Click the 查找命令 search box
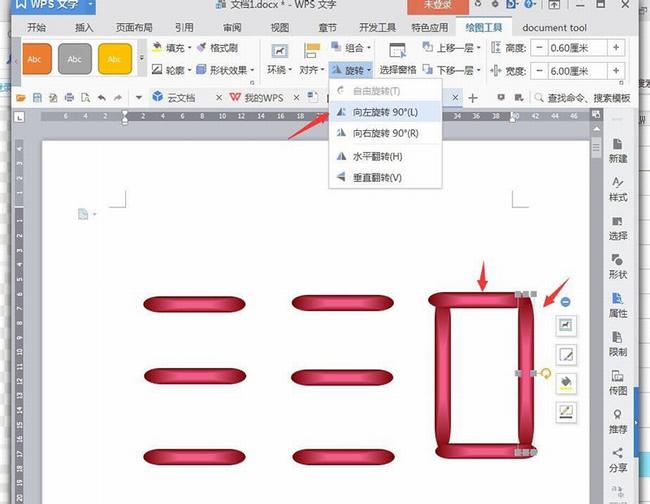 [582, 98]
